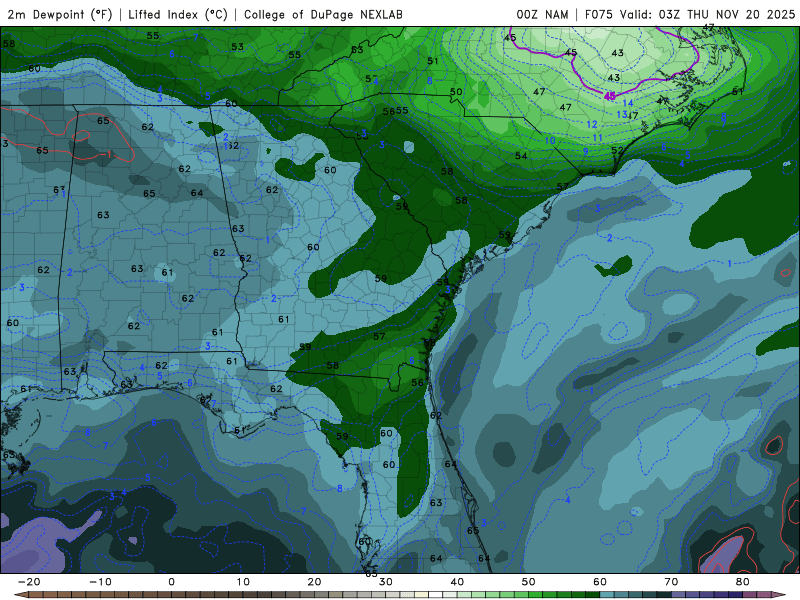Click the '-10' label on the color scale
The image size is (800, 600).
pyautogui.click(x=100, y=582)
